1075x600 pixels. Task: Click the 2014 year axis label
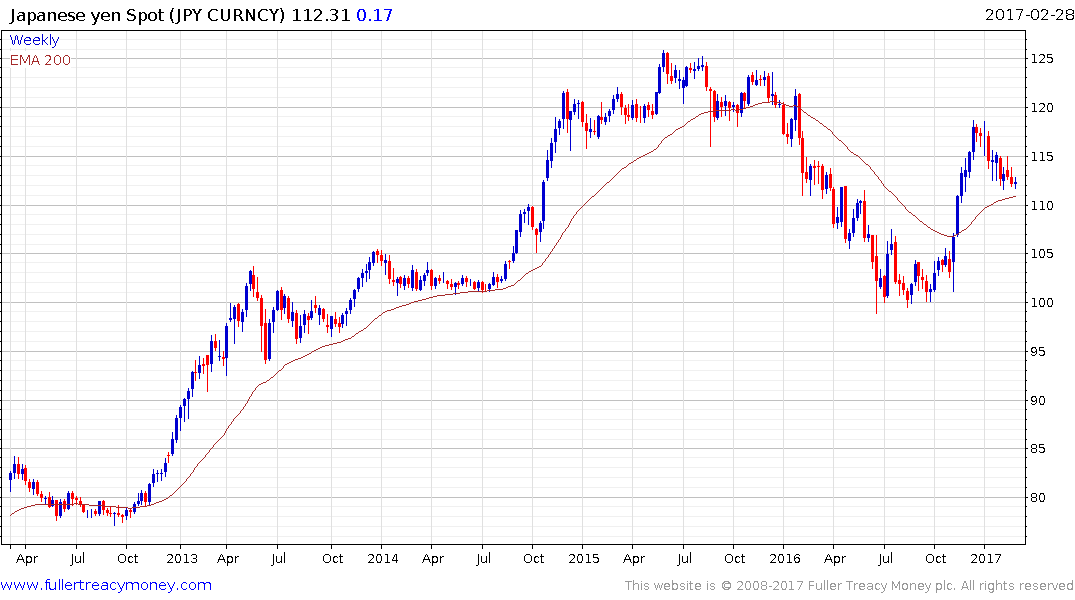coord(383,559)
